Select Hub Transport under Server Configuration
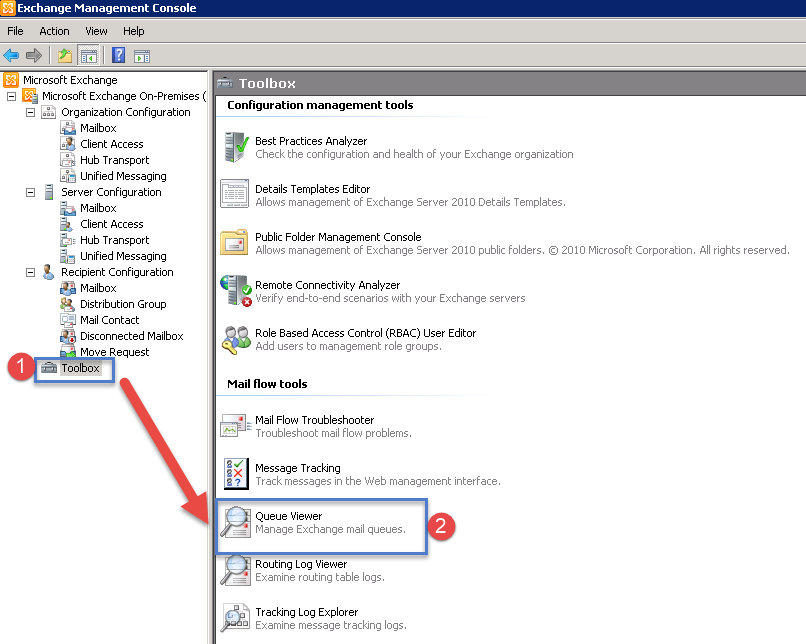806x644 pixels. tap(115, 240)
